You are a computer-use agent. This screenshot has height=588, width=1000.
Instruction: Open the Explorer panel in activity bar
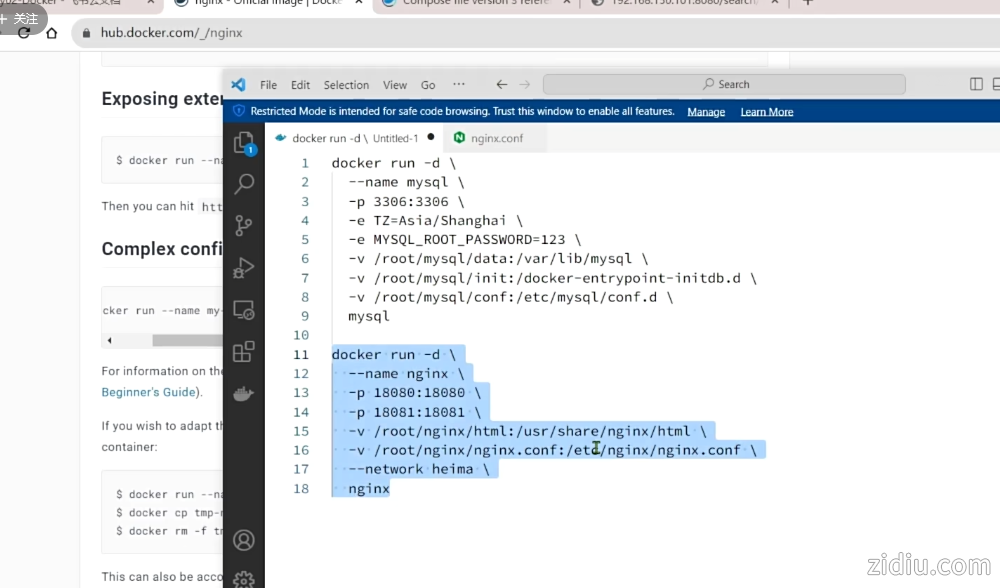[x=243, y=143]
